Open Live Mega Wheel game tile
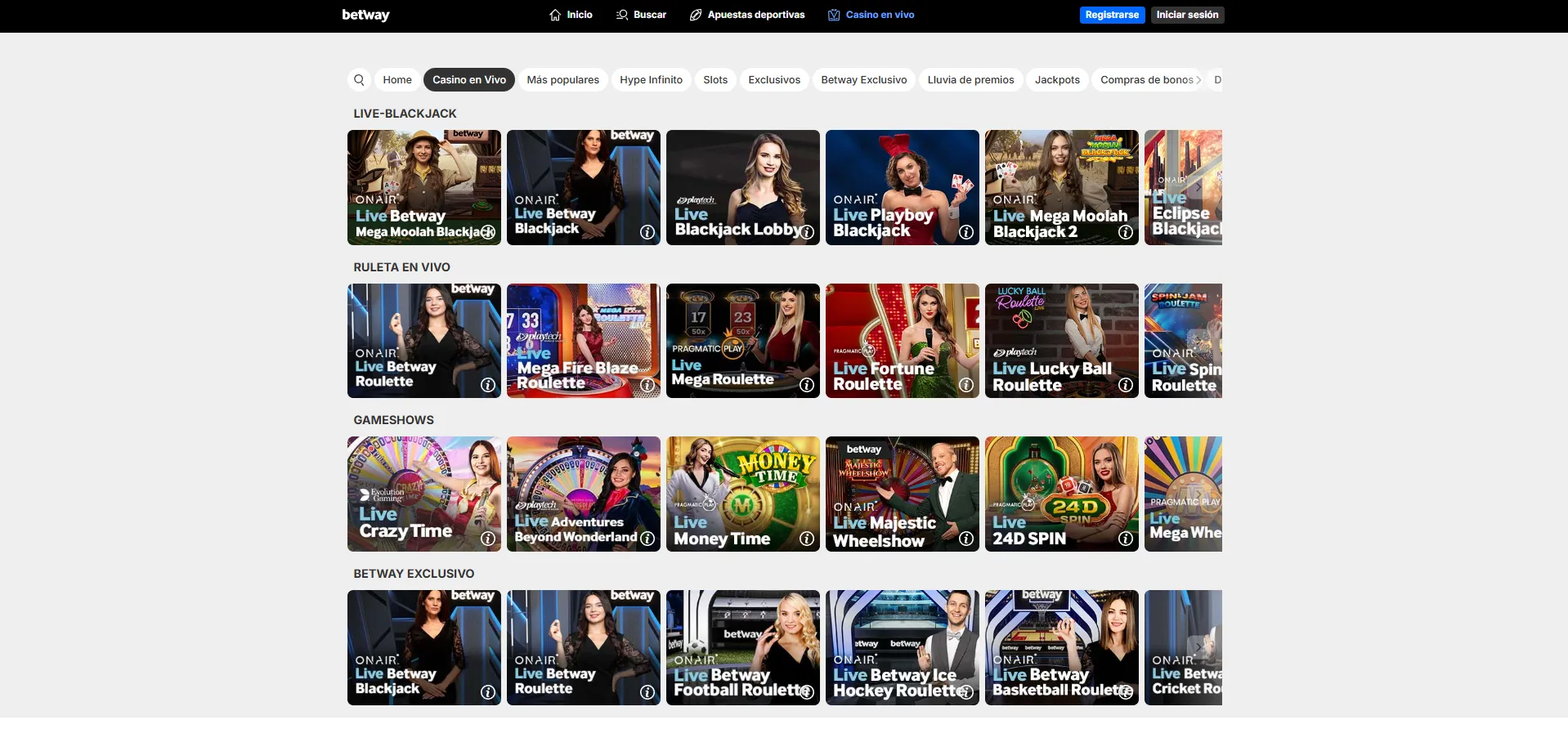1568x729 pixels. tap(1183, 494)
